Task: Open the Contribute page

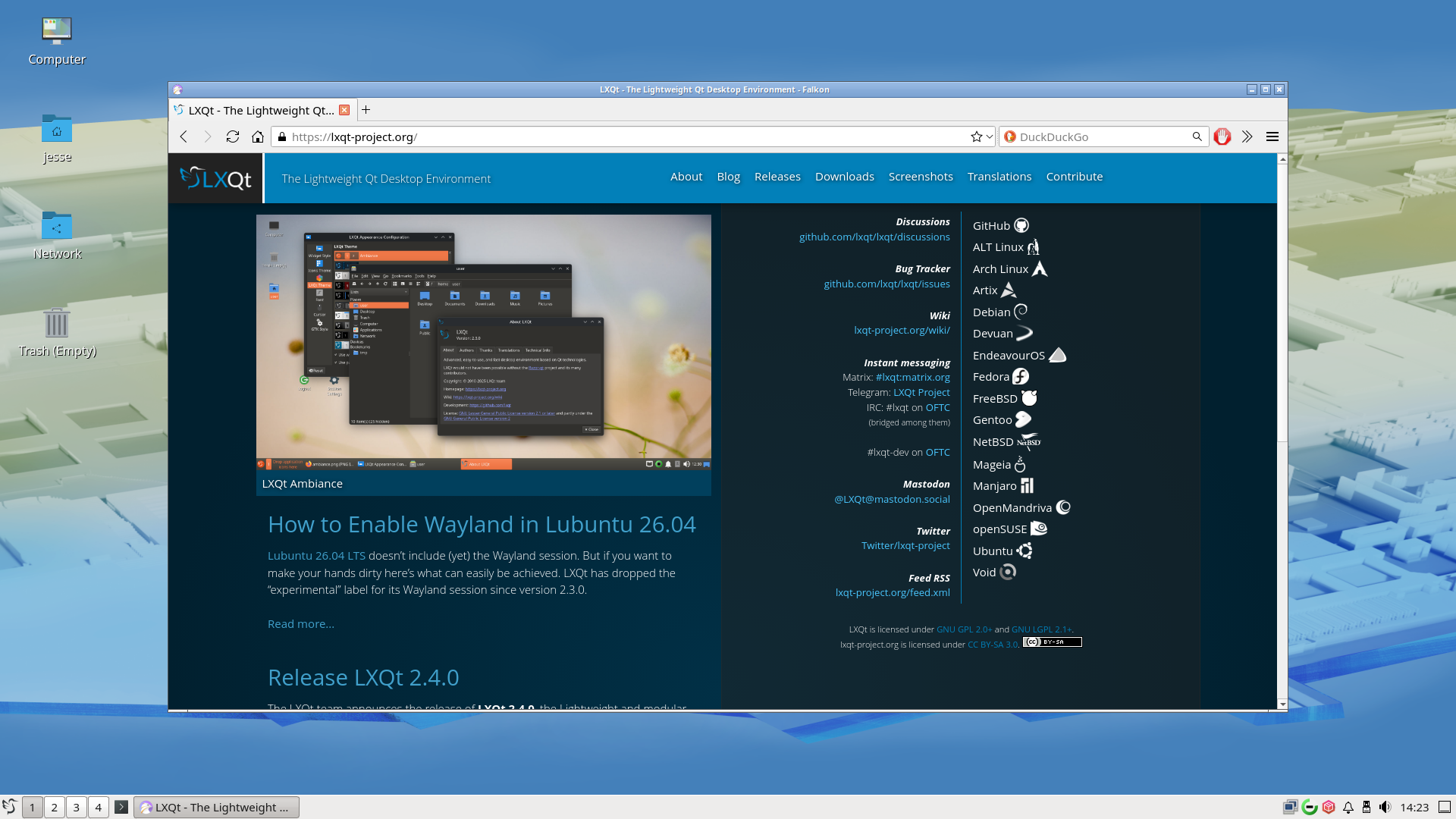Action: tap(1075, 177)
